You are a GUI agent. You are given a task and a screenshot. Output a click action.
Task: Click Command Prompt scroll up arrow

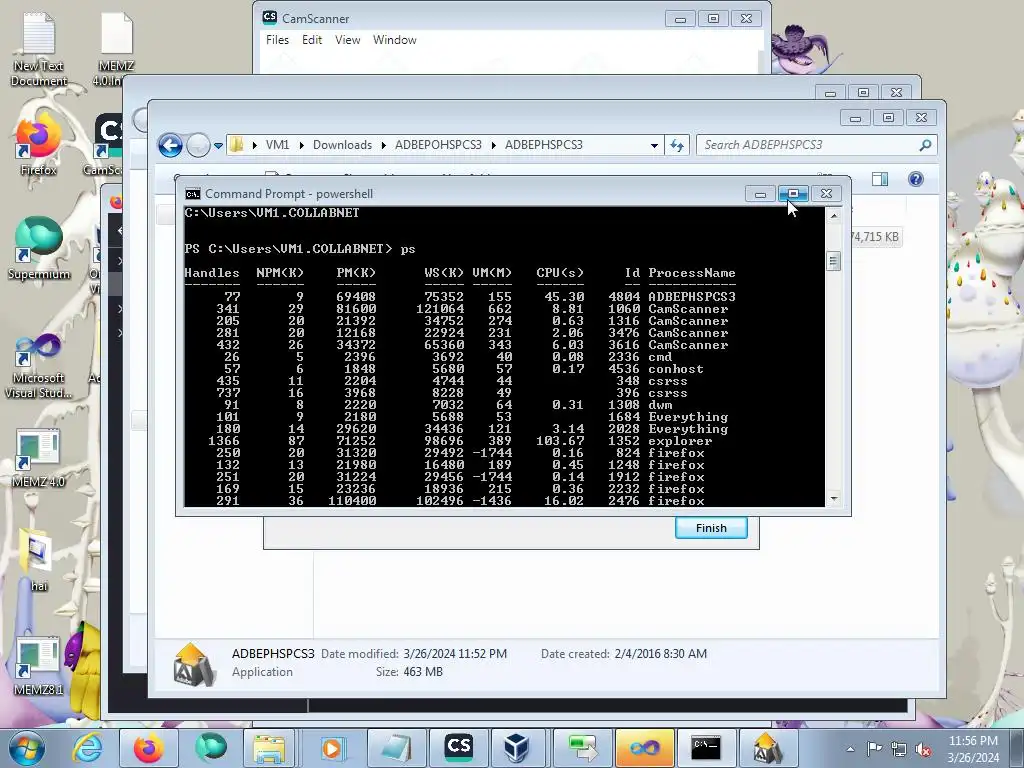point(833,216)
